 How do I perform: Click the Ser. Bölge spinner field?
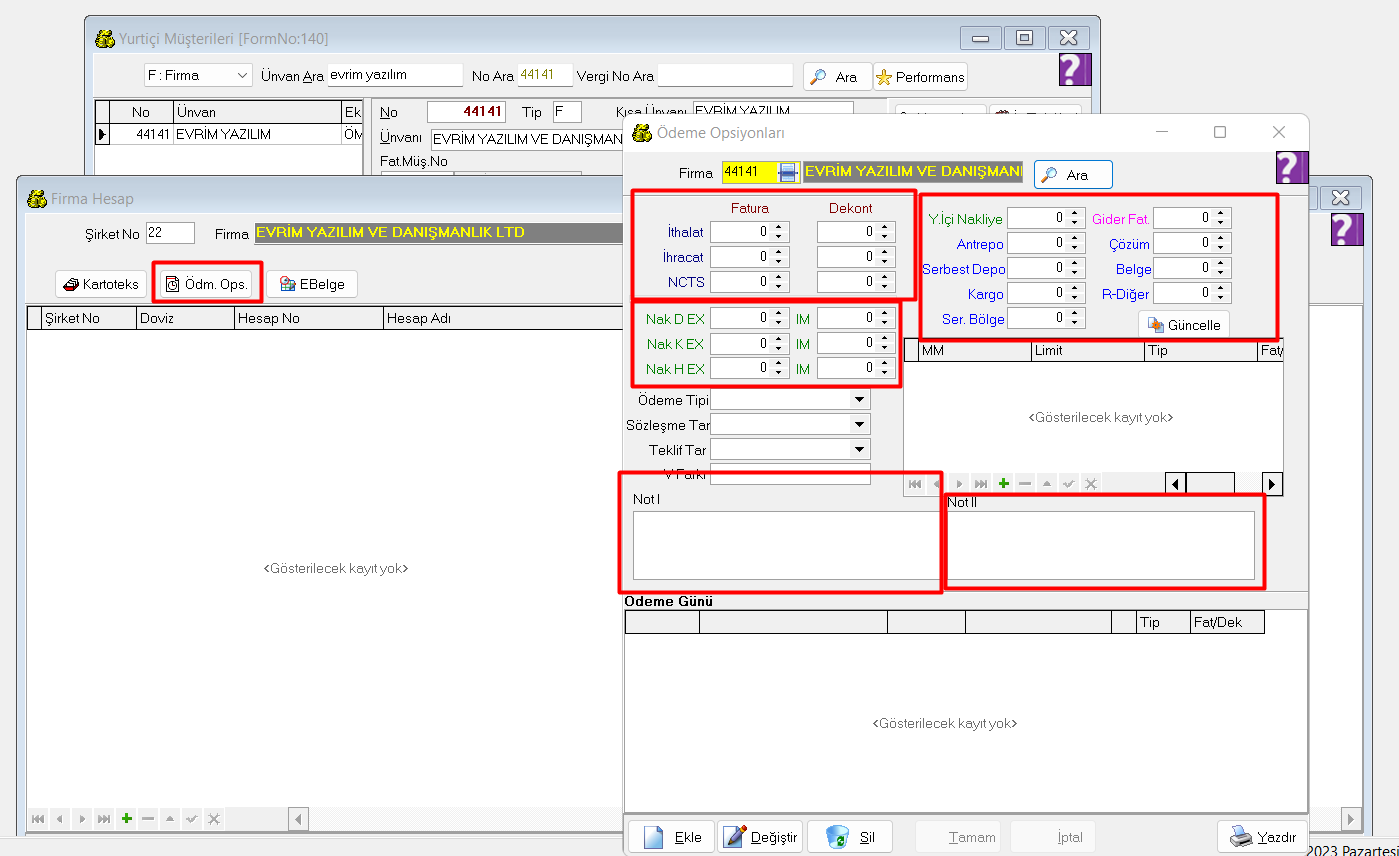[x=1046, y=318]
